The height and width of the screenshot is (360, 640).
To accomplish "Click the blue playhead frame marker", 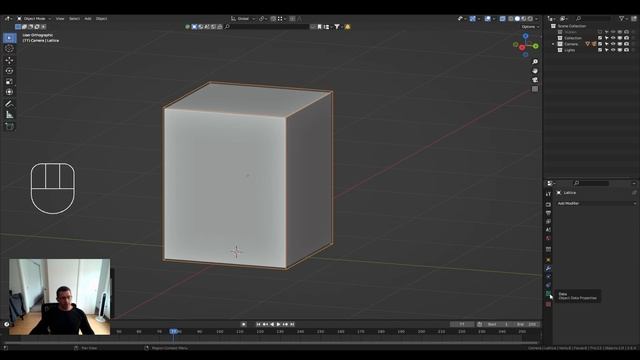I will pos(173,331).
